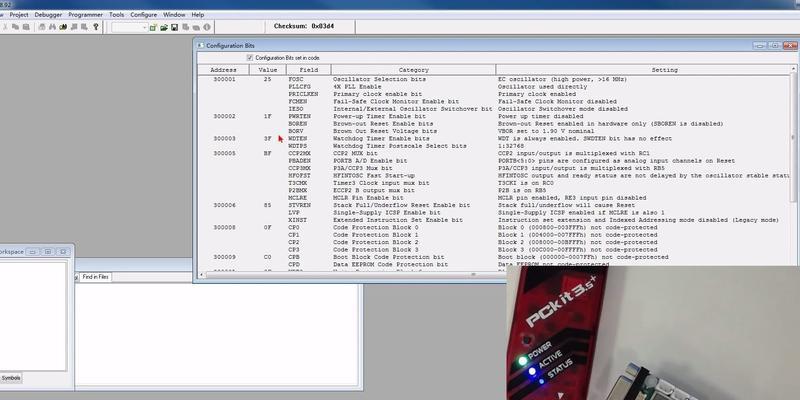Viewport: 800px width, 400px height.
Task: Select the 1:32768 watchdog postscale setting
Action: click(510, 146)
